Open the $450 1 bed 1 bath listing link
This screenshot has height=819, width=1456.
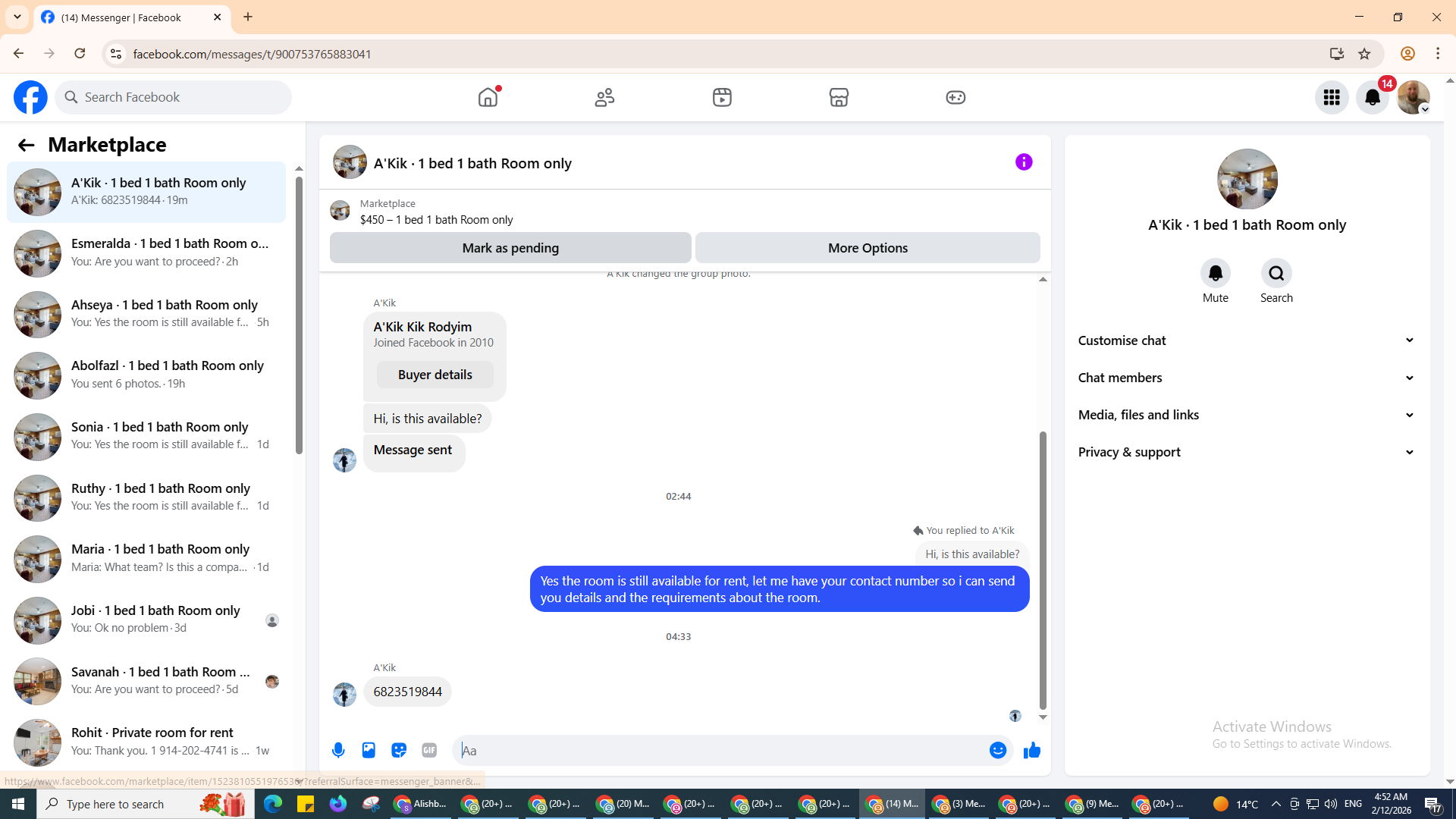click(436, 219)
